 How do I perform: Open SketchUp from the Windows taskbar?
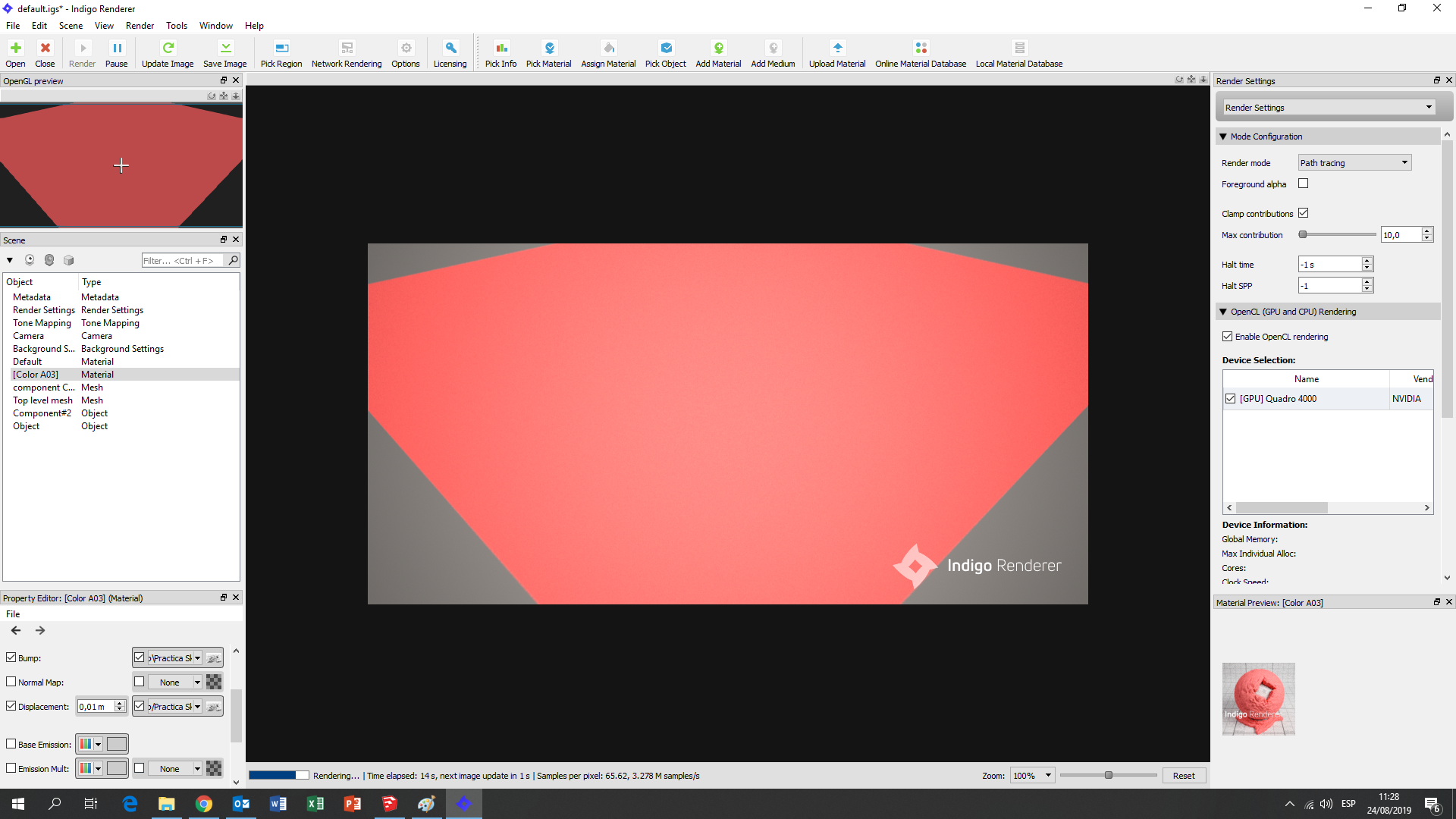(x=390, y=804)
